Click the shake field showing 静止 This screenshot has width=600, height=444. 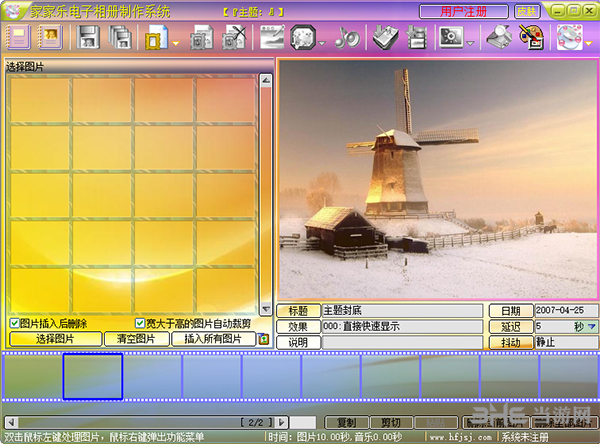[566, 342]
